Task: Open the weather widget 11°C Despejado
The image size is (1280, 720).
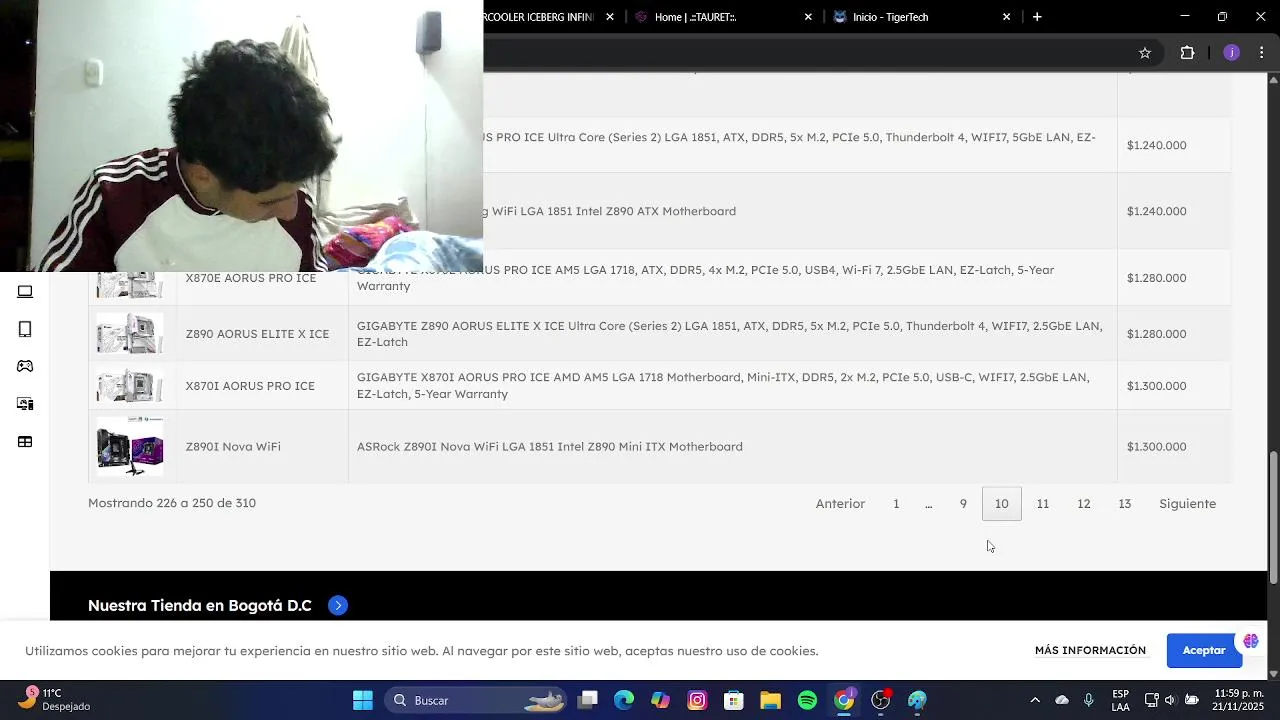Action: click(x=57, y=700)
